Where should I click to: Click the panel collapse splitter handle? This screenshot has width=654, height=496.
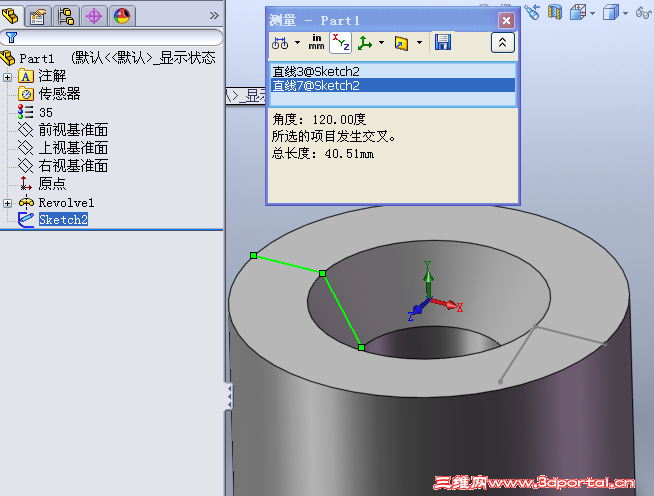pyautogui.click(x=229, y=396)
